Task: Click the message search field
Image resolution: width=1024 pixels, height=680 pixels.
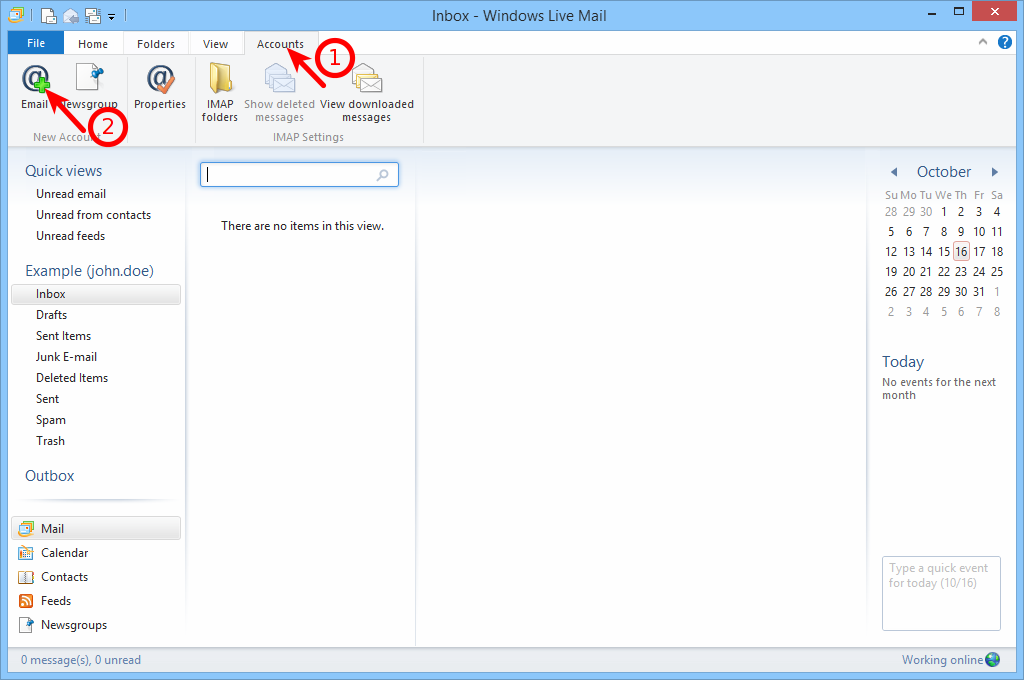Action: pyautogui.click(x=299, y=174)
